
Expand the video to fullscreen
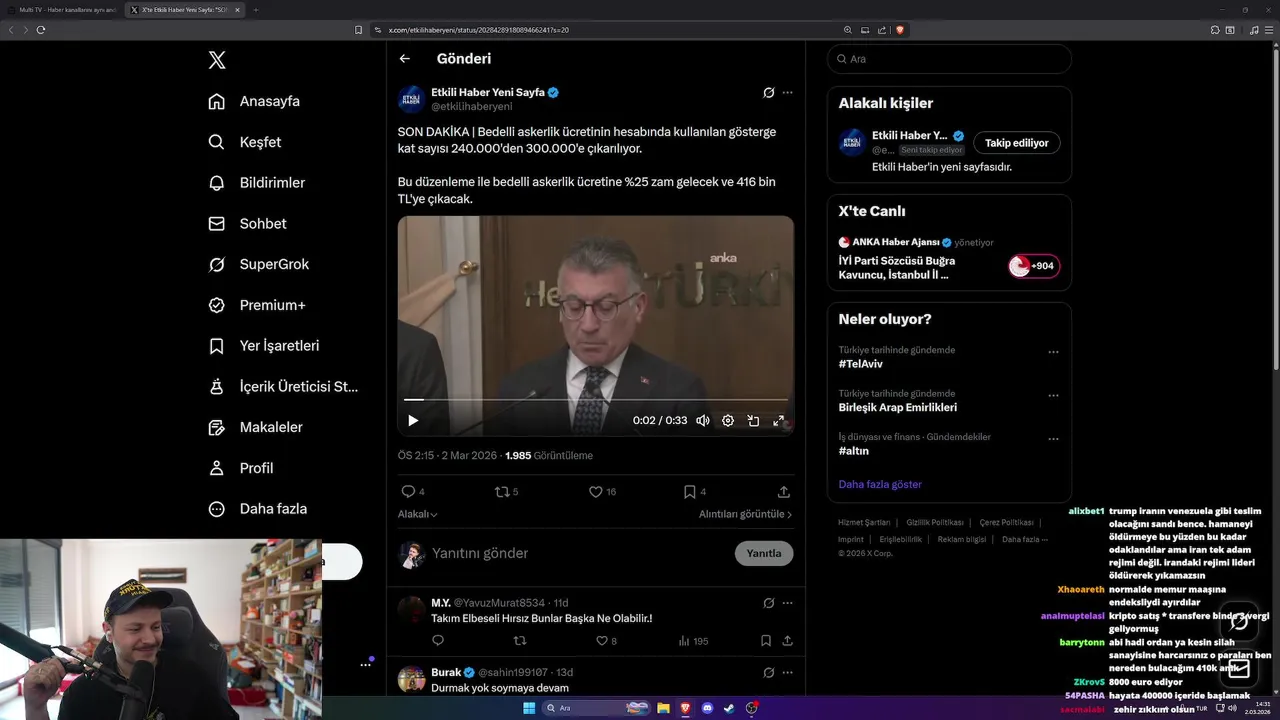pos(779,421)
